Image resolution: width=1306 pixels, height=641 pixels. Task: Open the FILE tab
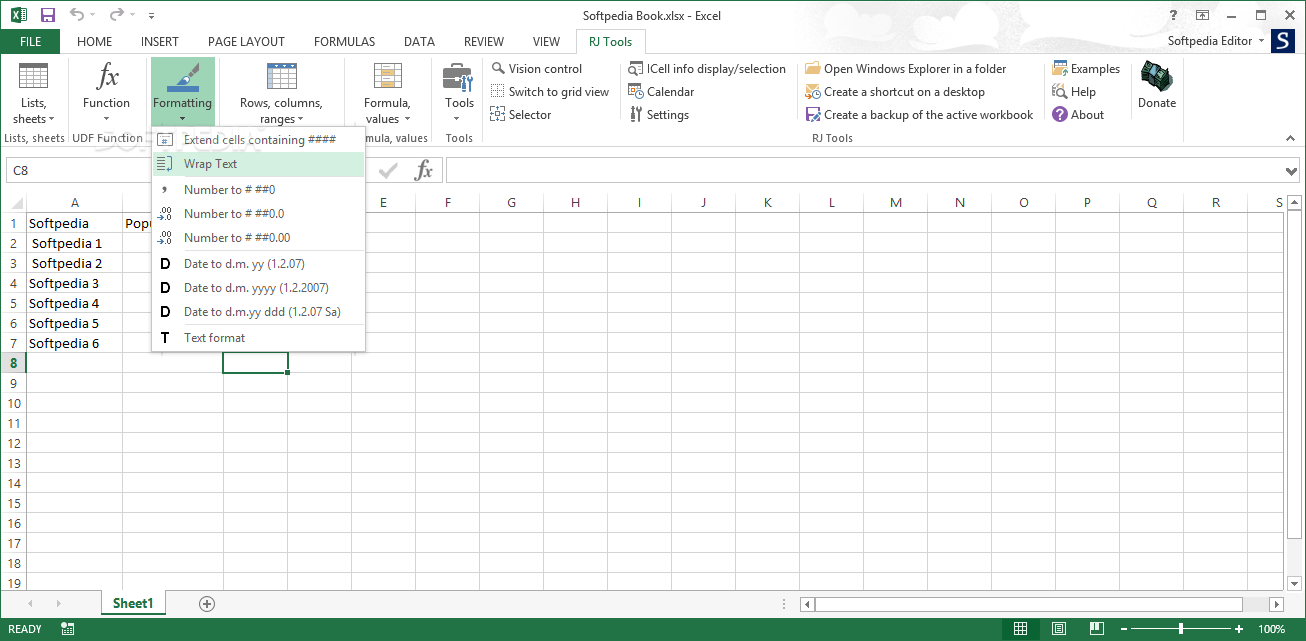[x=30, y=42]
